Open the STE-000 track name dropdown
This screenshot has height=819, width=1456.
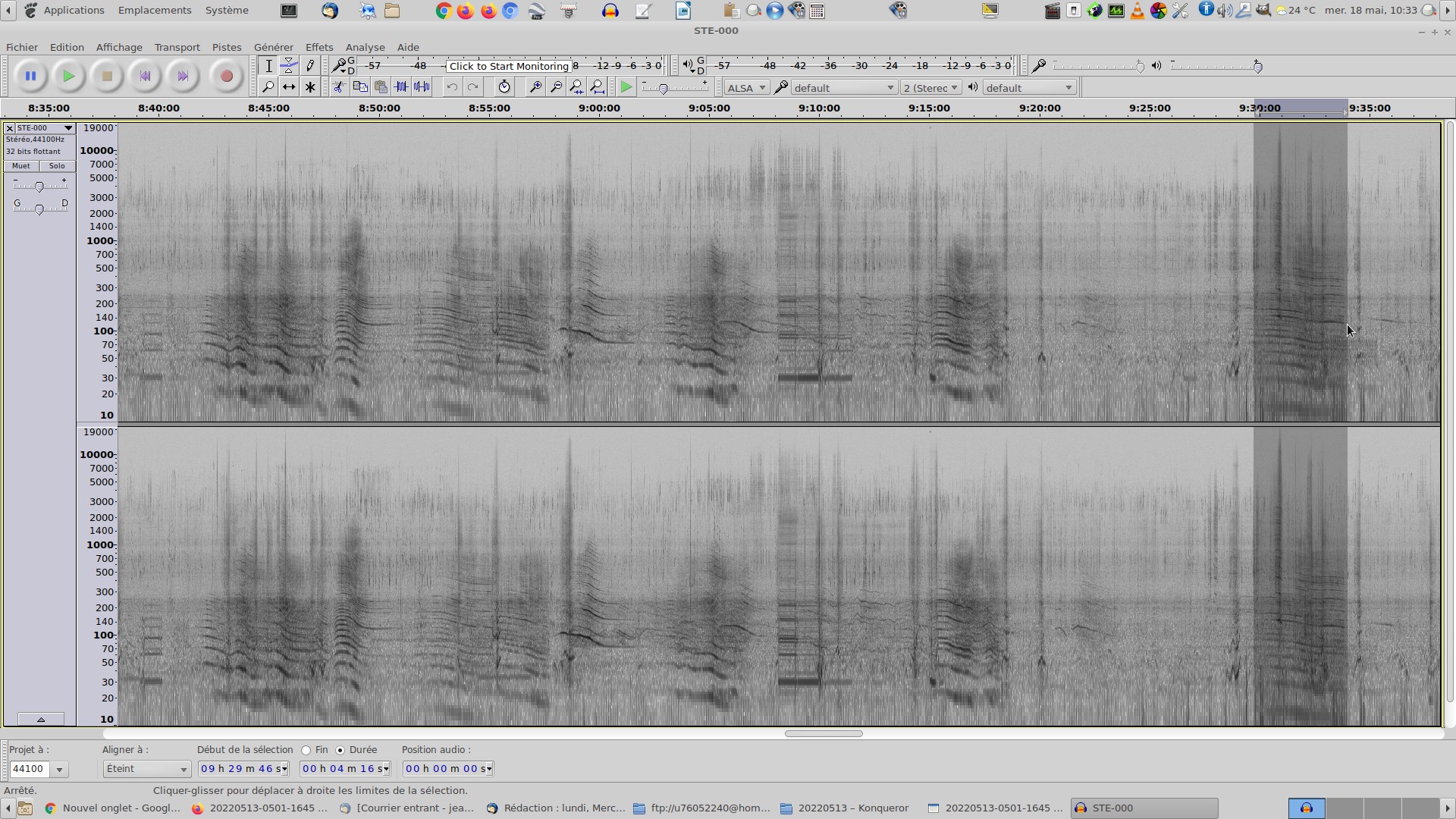(x=44, y=128)
